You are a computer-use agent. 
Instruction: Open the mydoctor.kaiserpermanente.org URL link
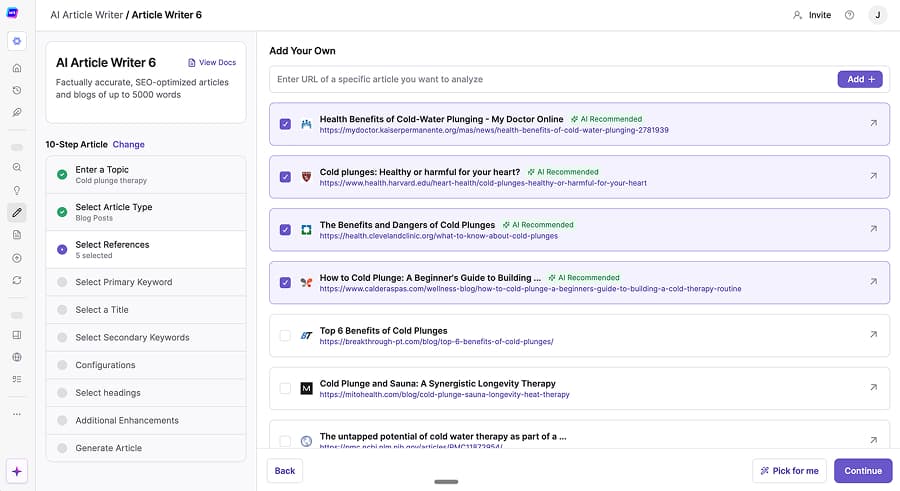point(494,130)
